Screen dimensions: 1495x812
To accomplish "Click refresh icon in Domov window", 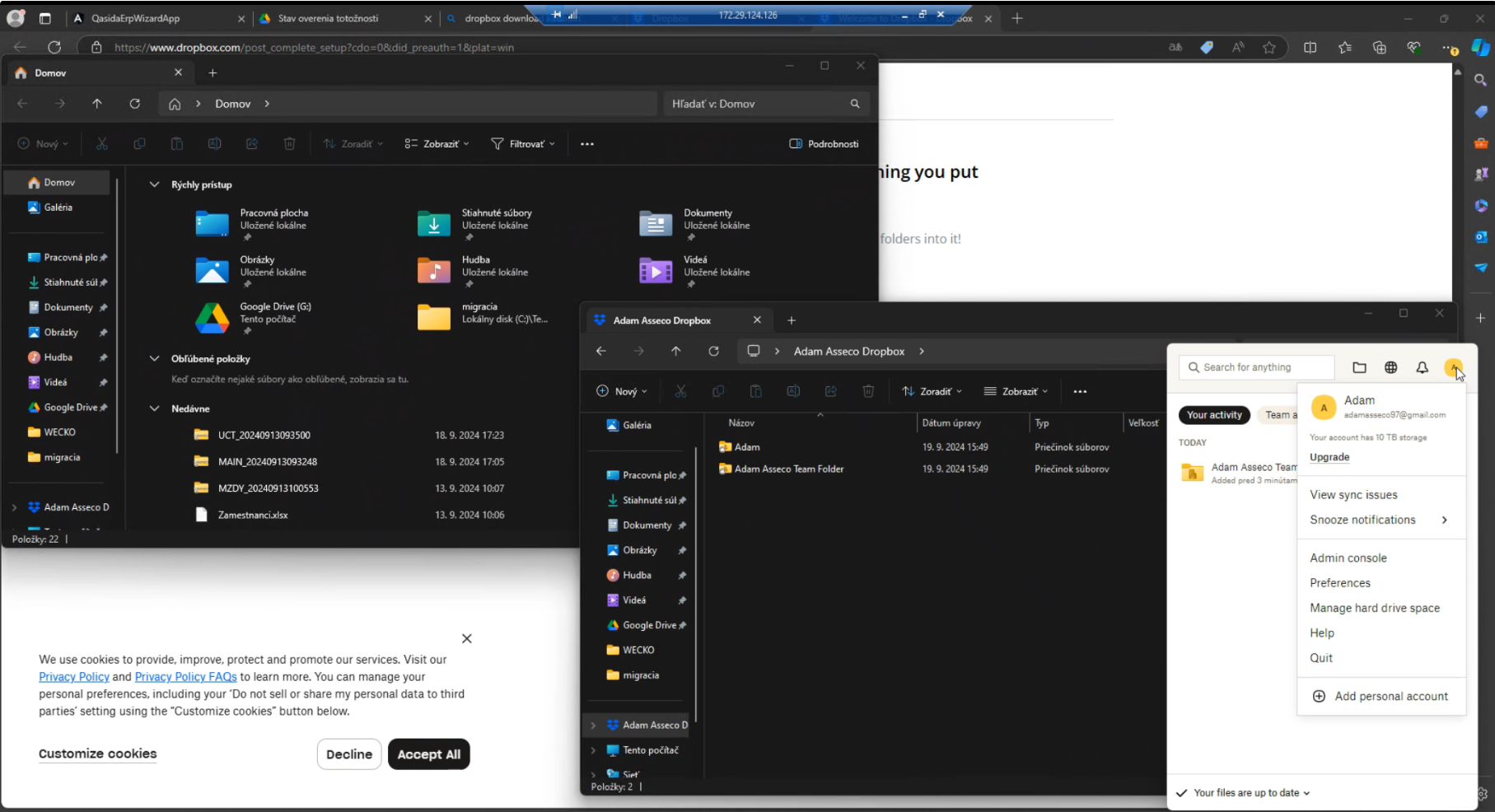I will [134, 104].
